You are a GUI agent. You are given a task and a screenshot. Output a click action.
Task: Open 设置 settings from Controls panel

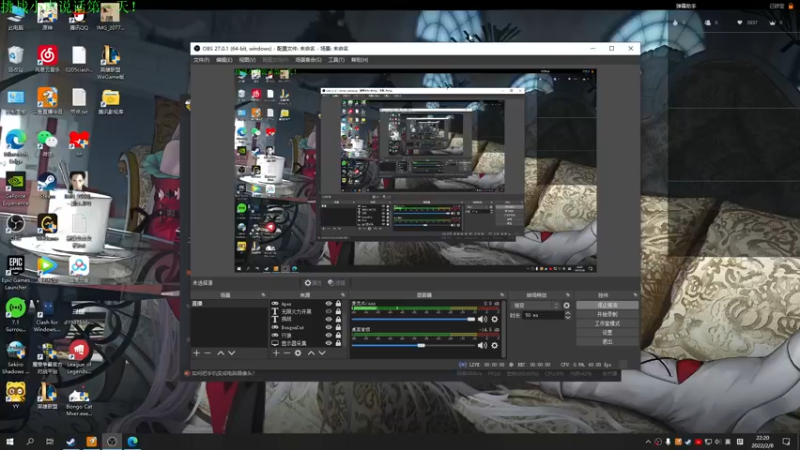click(607, 333)
